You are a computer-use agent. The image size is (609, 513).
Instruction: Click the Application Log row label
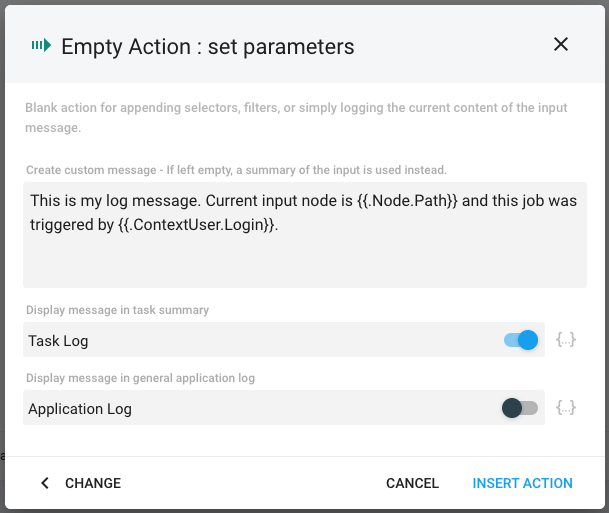click(80, 409)
